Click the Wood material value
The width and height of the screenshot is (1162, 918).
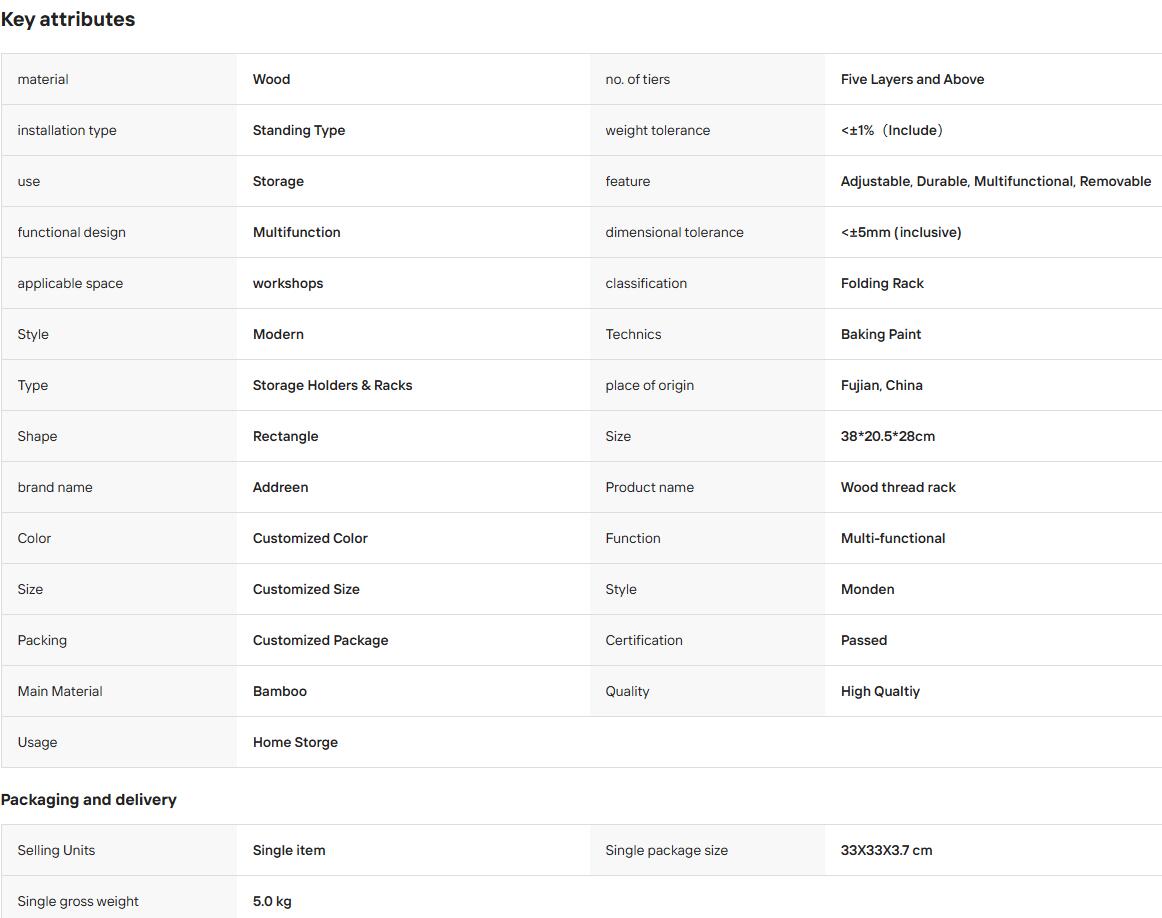(271, 79)
